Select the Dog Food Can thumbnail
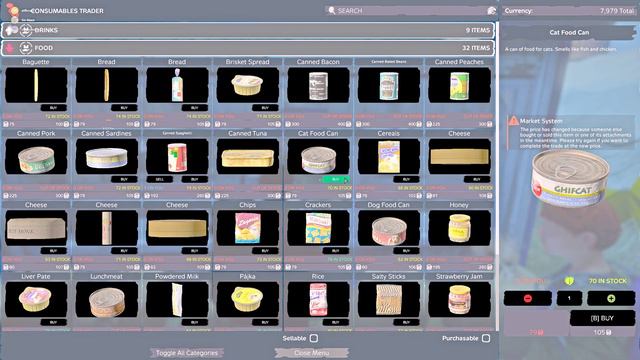 pyautogui.click(x=389, y=228)
